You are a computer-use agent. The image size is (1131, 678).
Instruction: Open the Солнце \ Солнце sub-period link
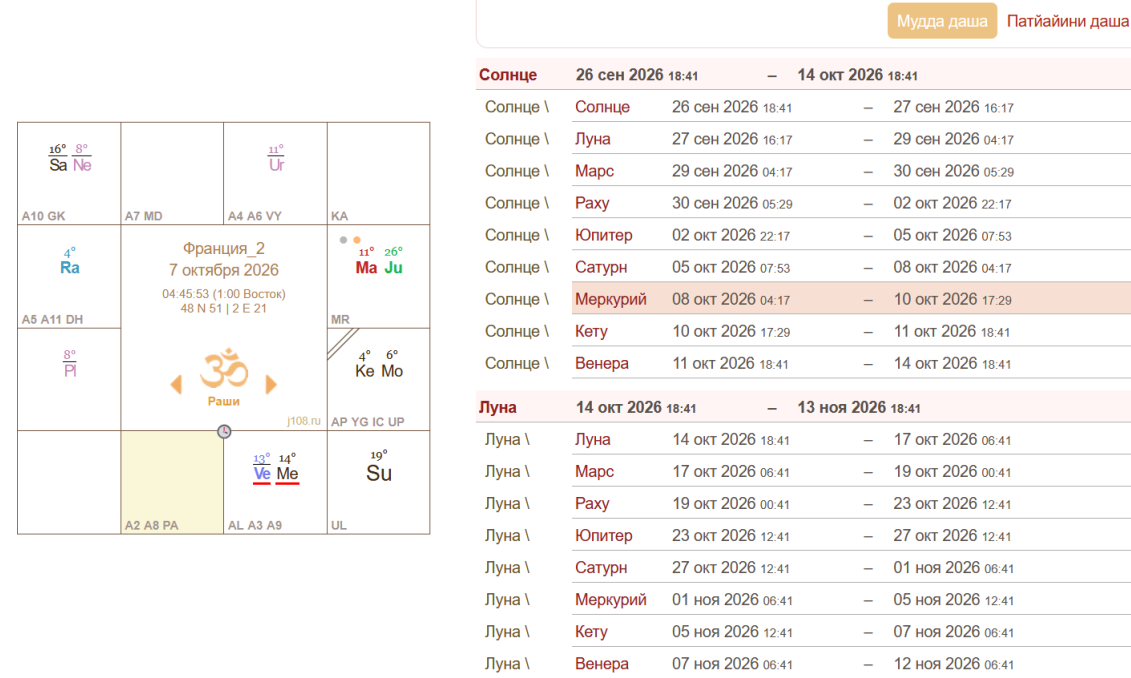[x=602, y=107]
